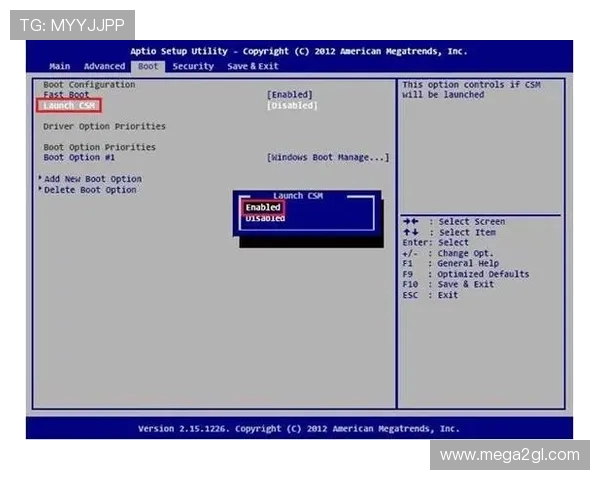
Task: Select the highlighted Launch CSM setting
Action: point(70,105)
